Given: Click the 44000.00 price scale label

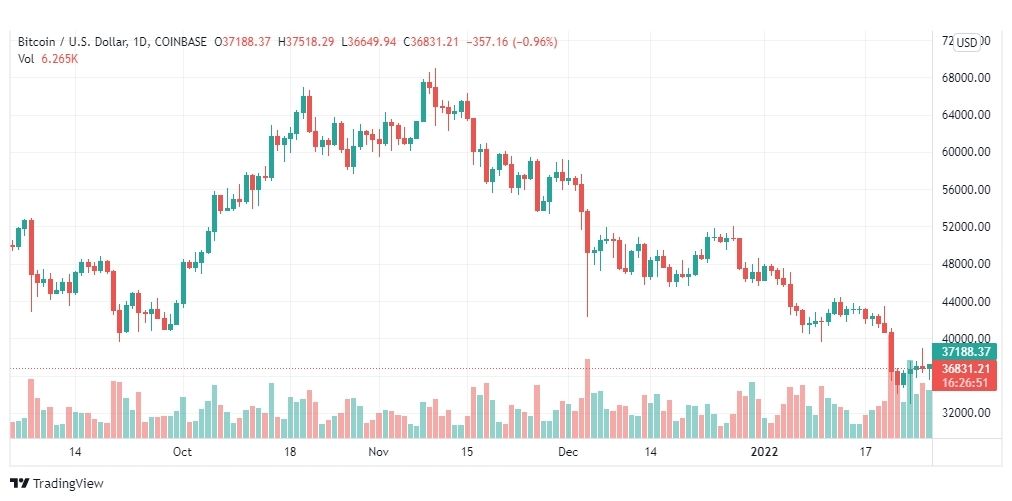Looking at the screenshot, I should tap(966, 302).
